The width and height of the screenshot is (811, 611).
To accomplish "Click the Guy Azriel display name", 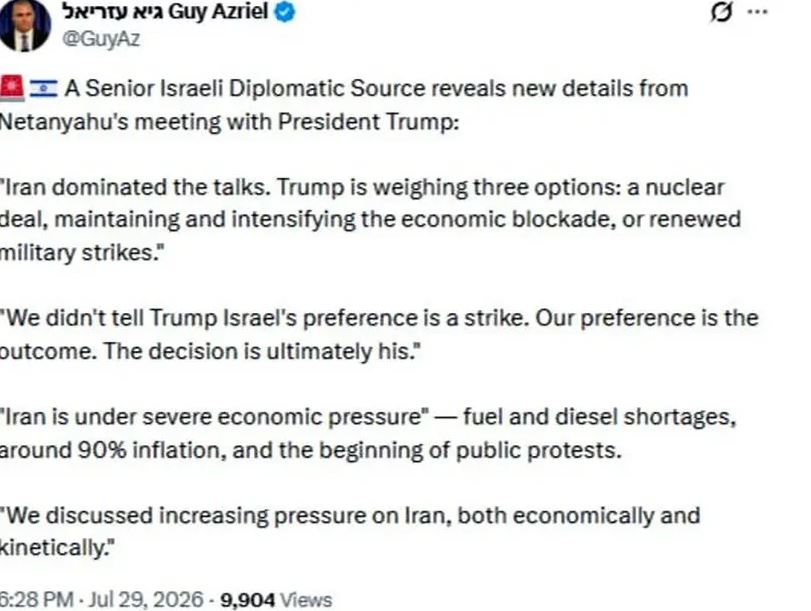I will (x=218, y=11).
